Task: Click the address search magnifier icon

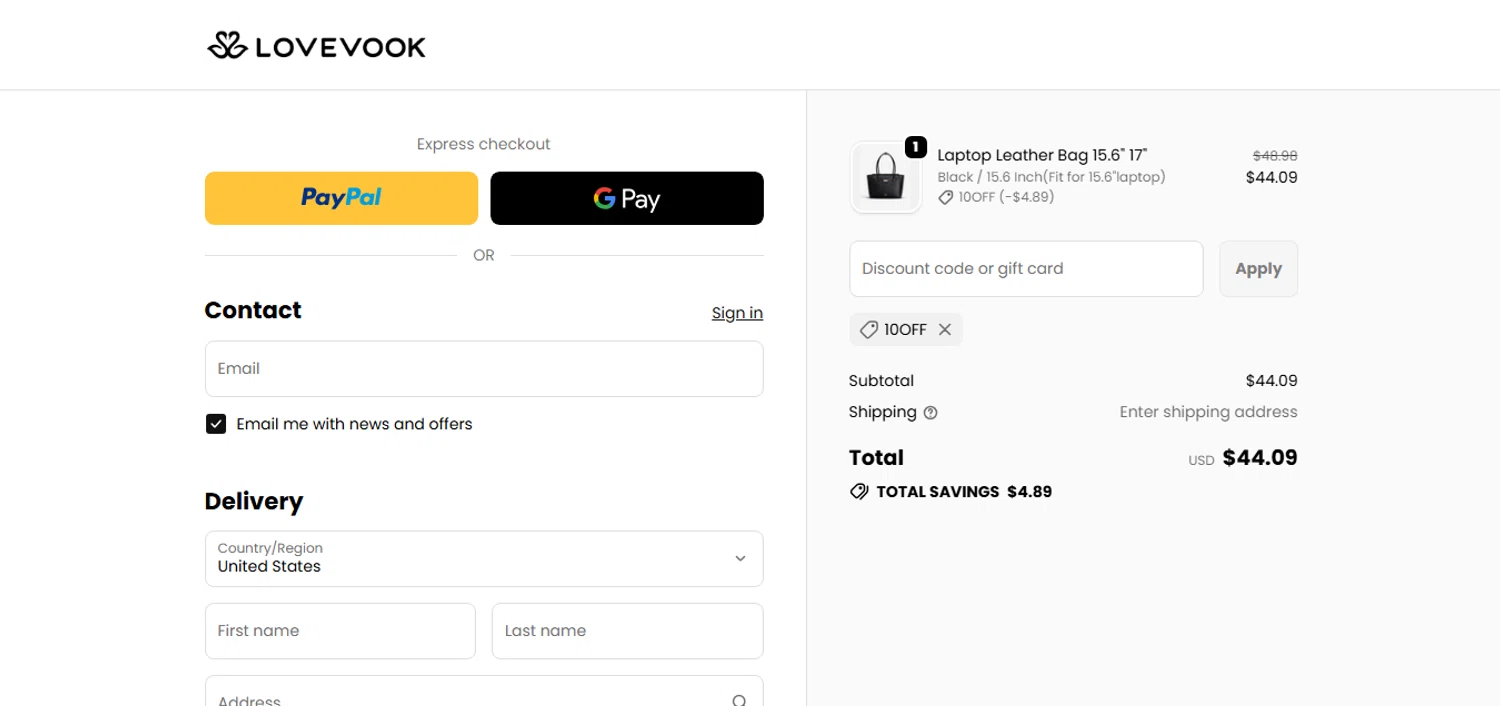Action: pos(739,701)
